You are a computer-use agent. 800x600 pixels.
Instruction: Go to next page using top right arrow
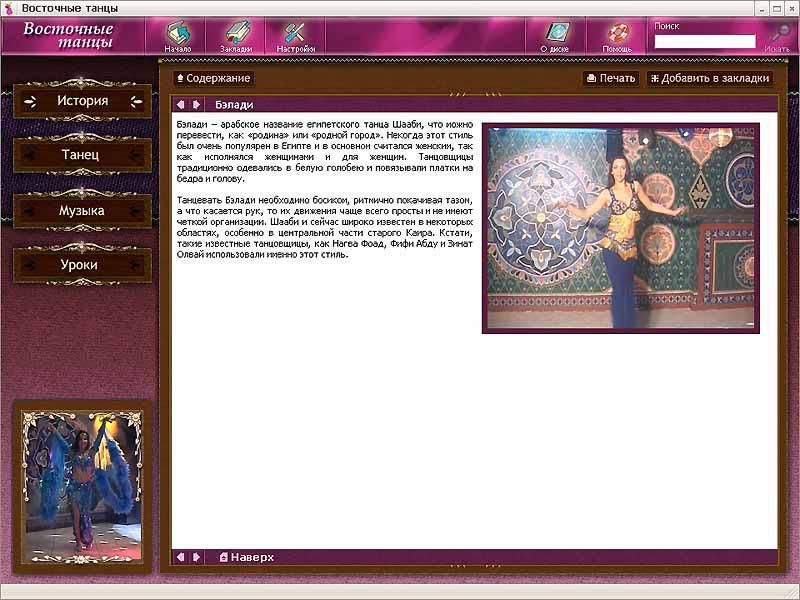(197, 104)
